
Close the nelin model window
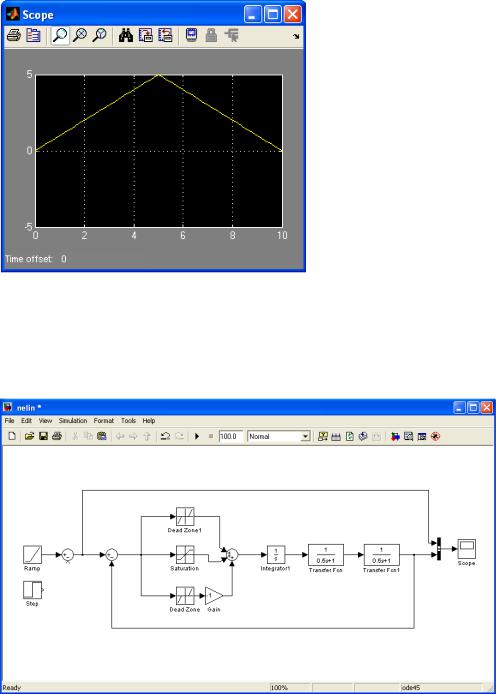pyautogui.click(x=487, y=408)
